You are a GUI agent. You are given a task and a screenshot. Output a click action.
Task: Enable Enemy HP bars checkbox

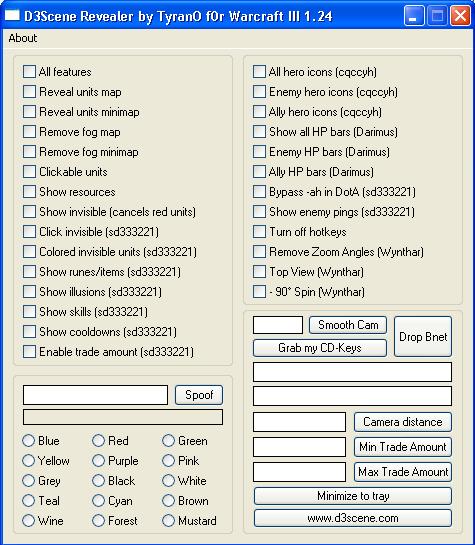tap(260, 152)
